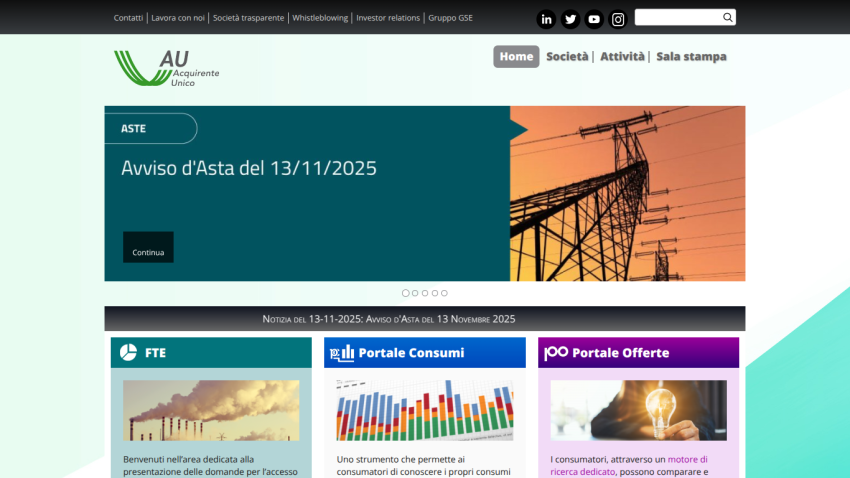
Task: Open the Sala stampa menu
Action: coord(691,56)
